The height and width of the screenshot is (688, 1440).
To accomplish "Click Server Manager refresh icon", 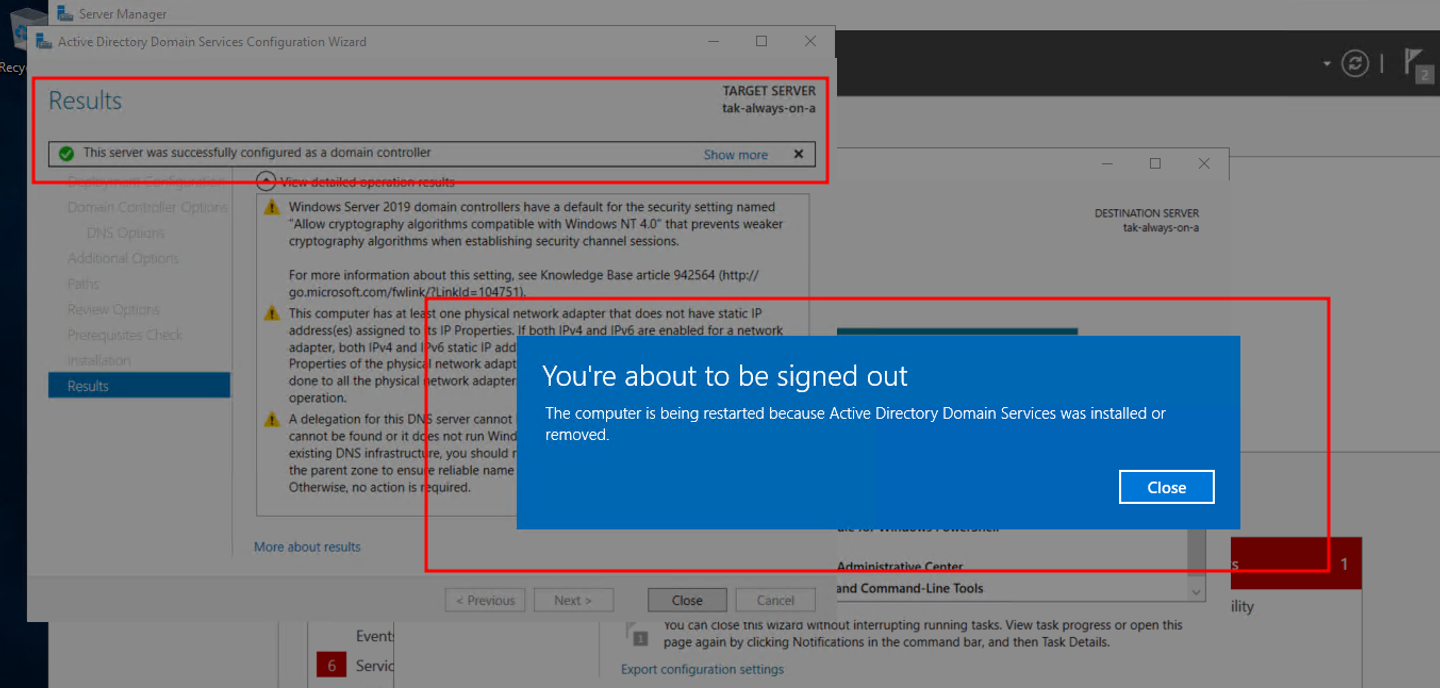I will pyautogui.click(x=1355, y=63).
